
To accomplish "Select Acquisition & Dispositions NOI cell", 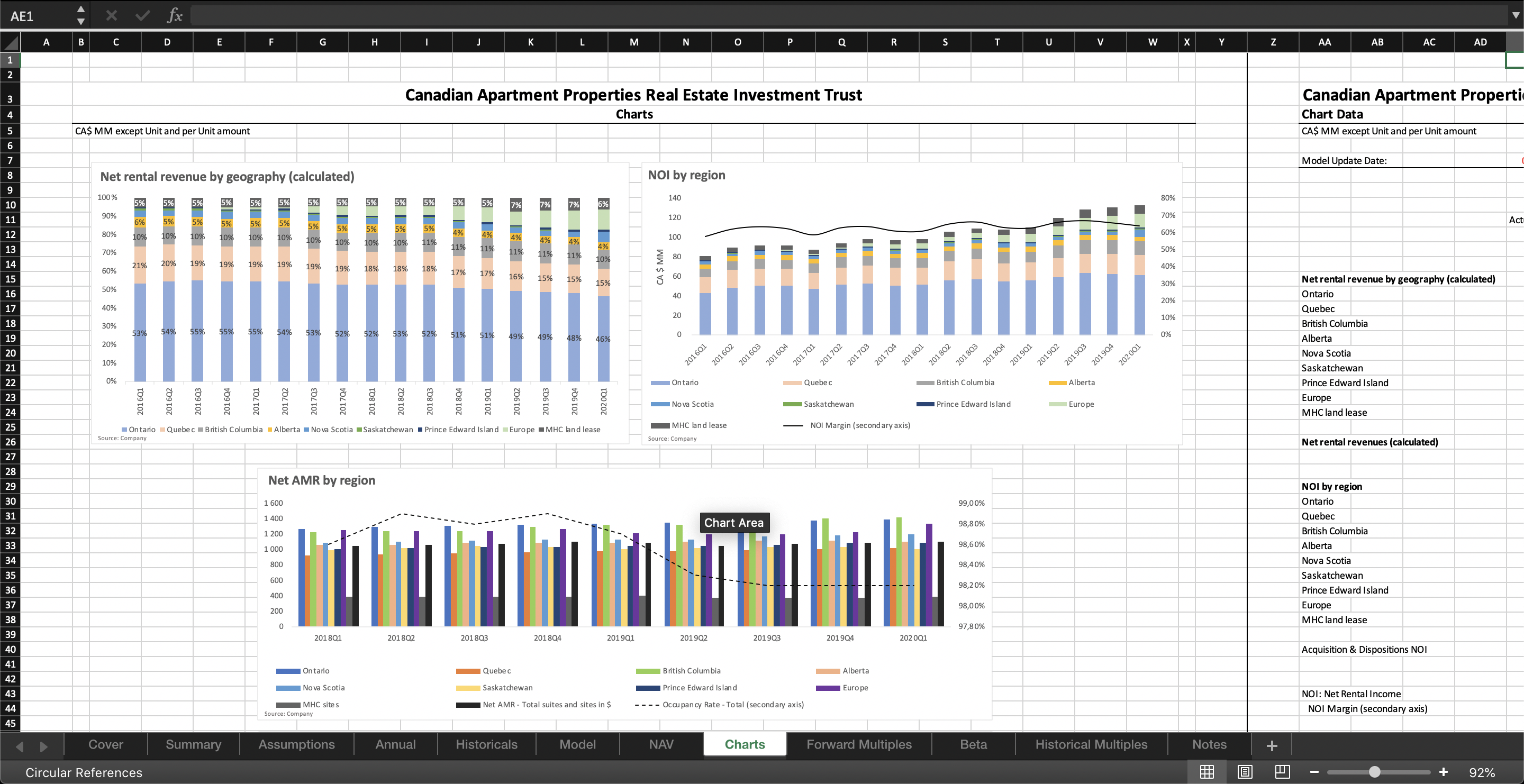I will 1364,649.
